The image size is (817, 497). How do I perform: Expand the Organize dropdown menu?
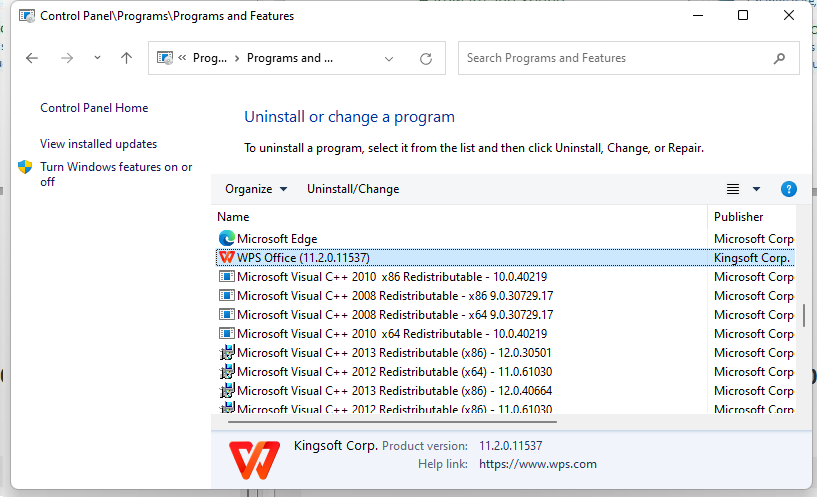(256, 189)
